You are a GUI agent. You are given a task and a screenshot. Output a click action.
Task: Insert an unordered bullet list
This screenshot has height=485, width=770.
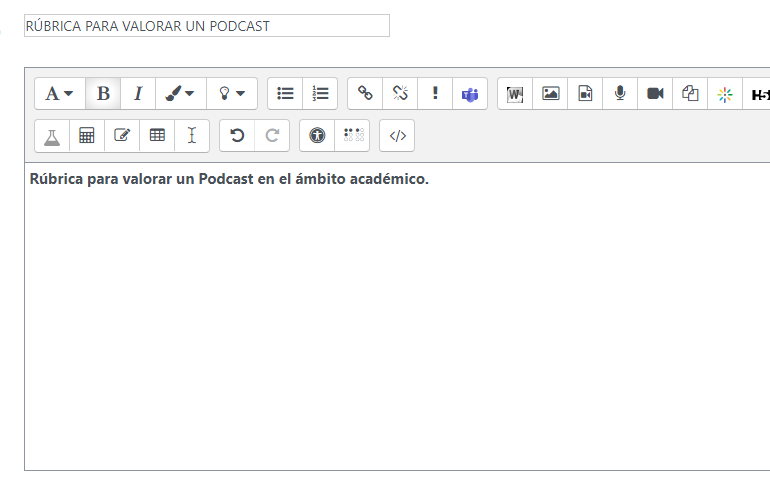click(x=285, y=93)
